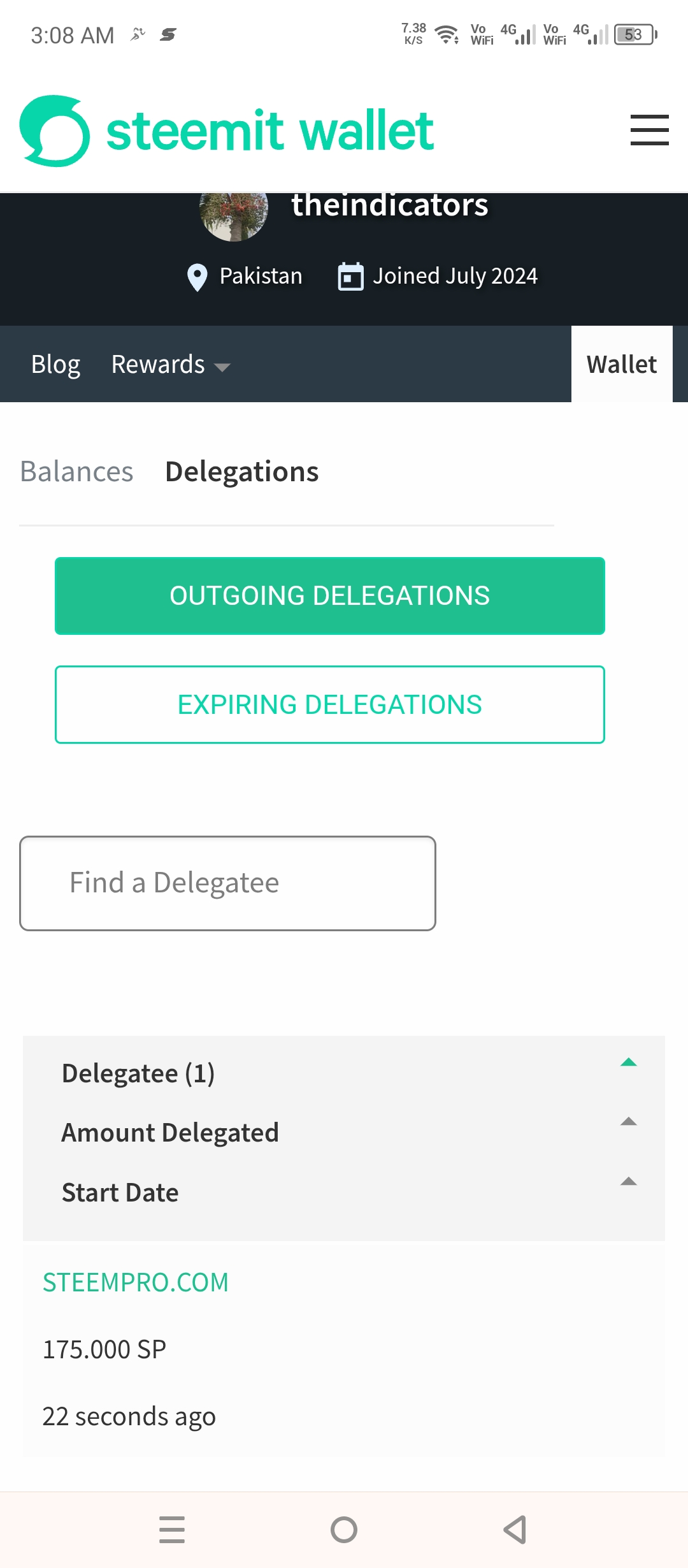Screen dimensions: 688x1568
Task: Tap the joined-date calendar icon
Action: [x=350, y=277]
